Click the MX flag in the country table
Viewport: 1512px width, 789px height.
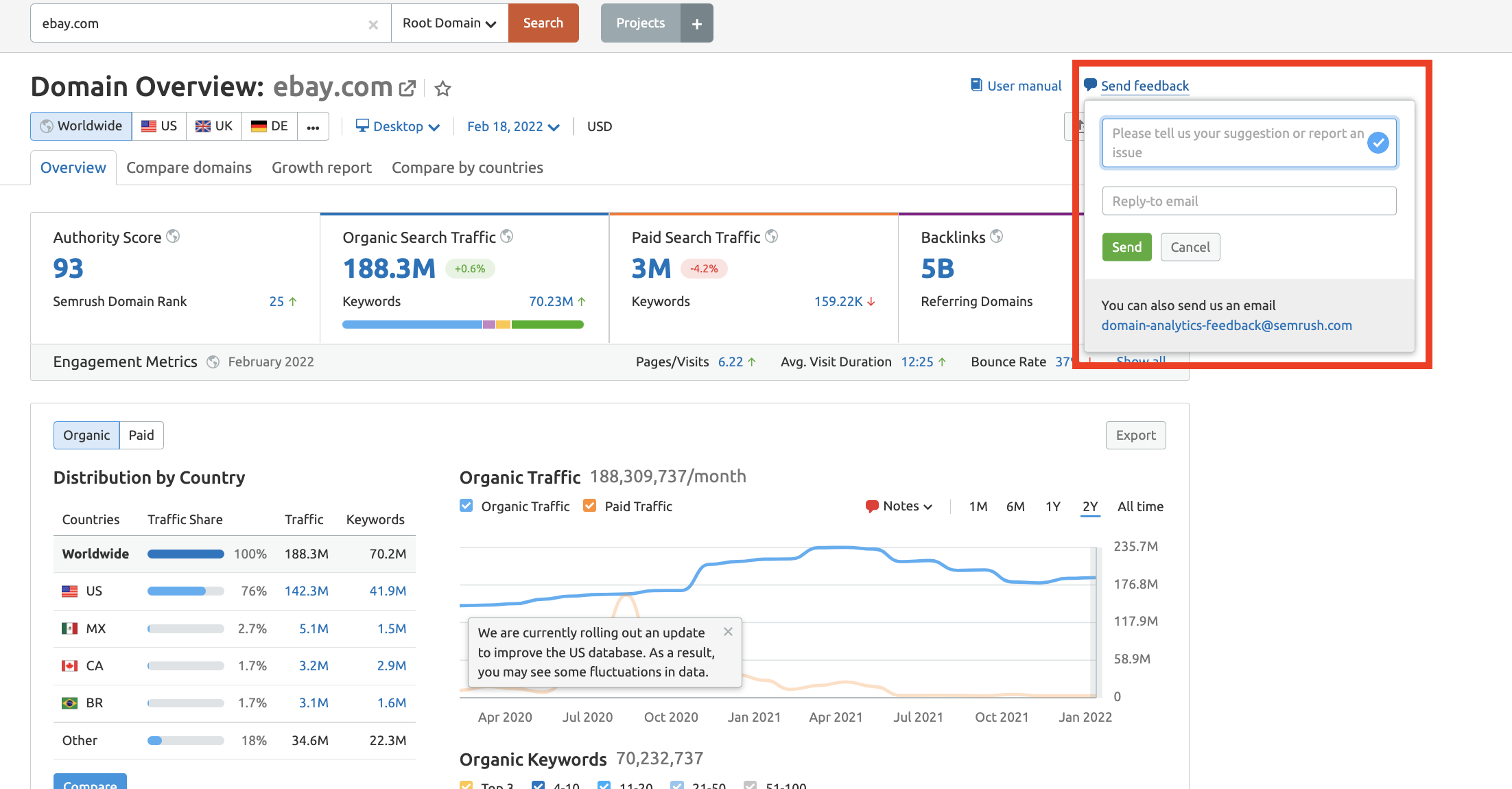coord(70,628)
